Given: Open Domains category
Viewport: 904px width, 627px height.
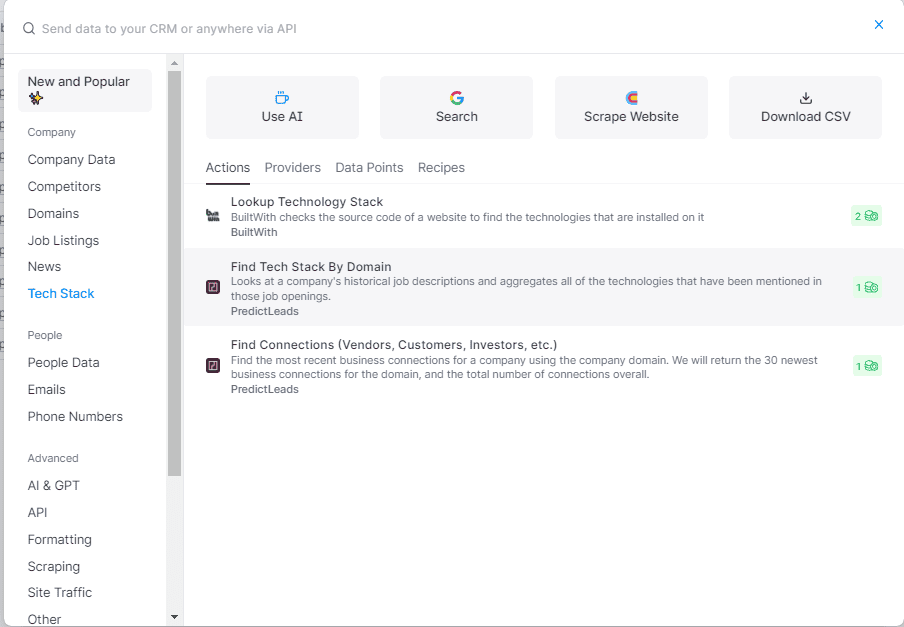Looking at the screenshot, I should [x=53, y=214].
